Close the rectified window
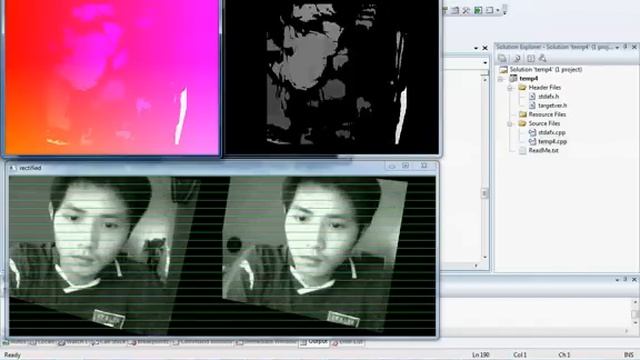 pos(424,166)
